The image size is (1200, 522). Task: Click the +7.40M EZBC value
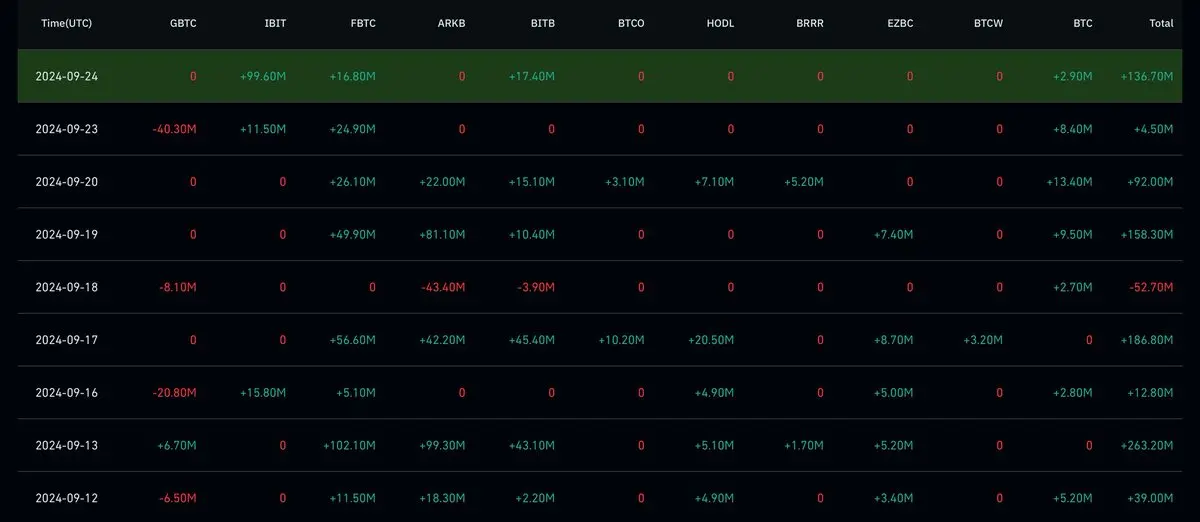coord(893,235)
